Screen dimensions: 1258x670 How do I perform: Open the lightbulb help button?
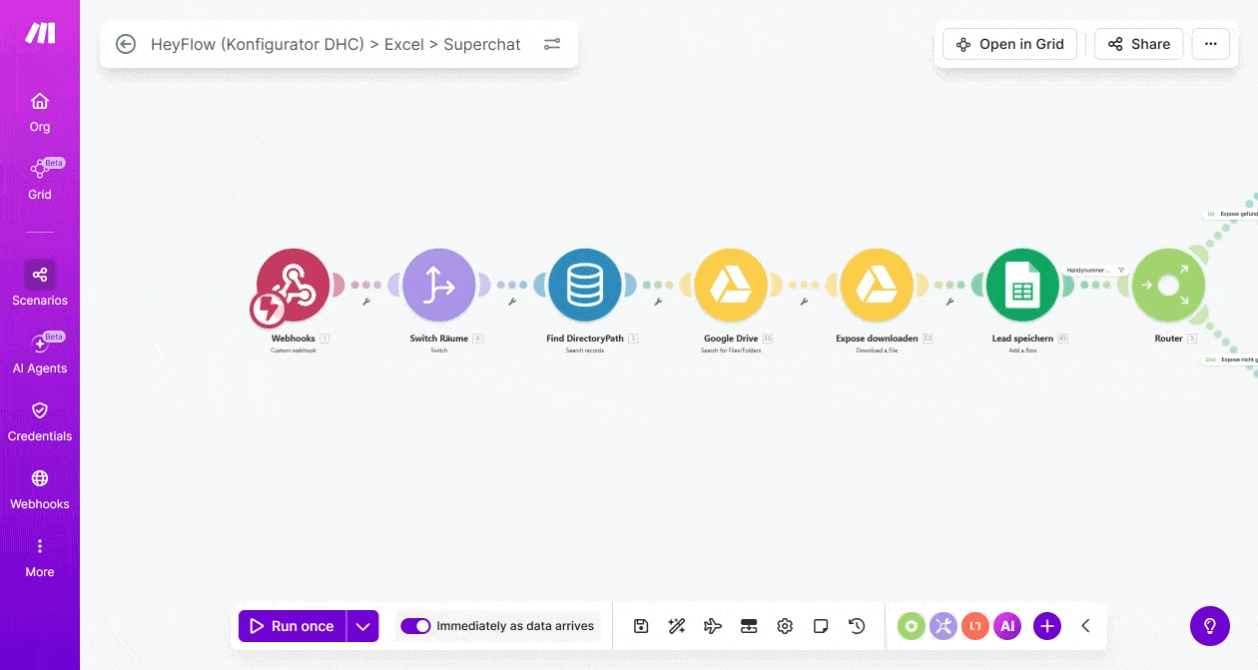point(1210,626)
